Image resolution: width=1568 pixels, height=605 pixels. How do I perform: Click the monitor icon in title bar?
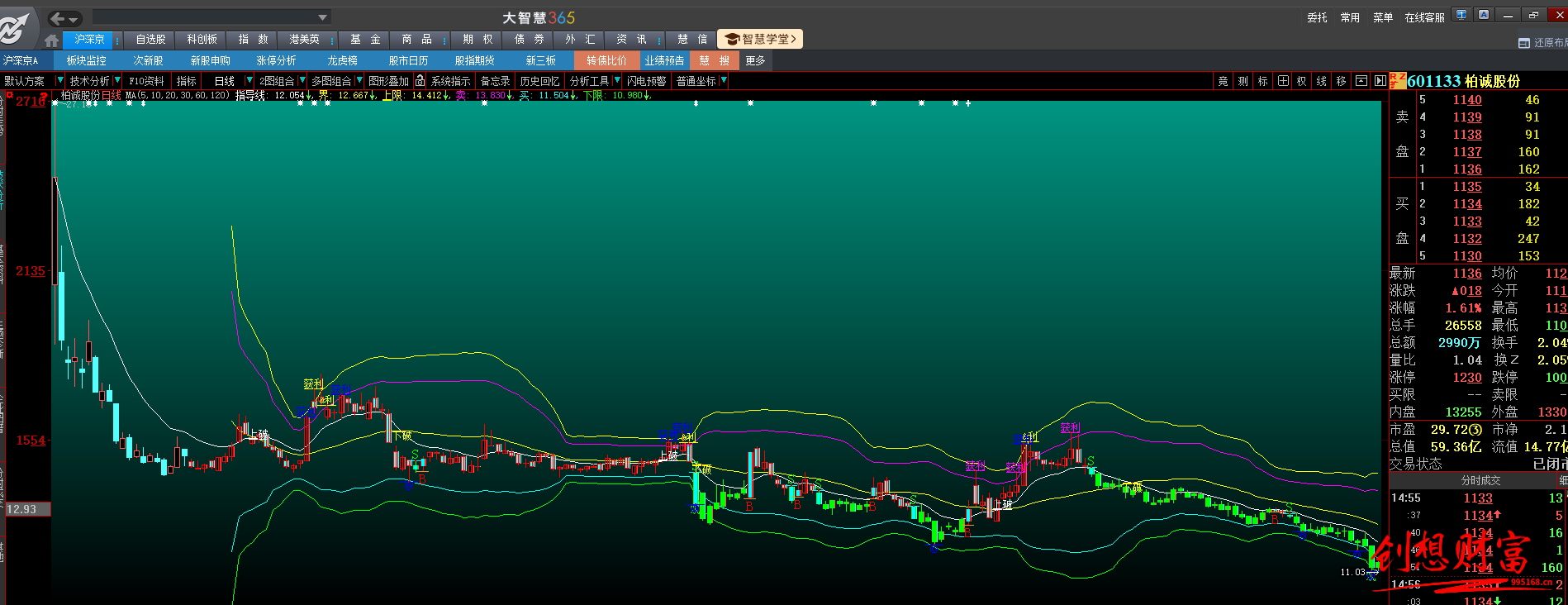pyautogui.click(x=1461, y=15)
